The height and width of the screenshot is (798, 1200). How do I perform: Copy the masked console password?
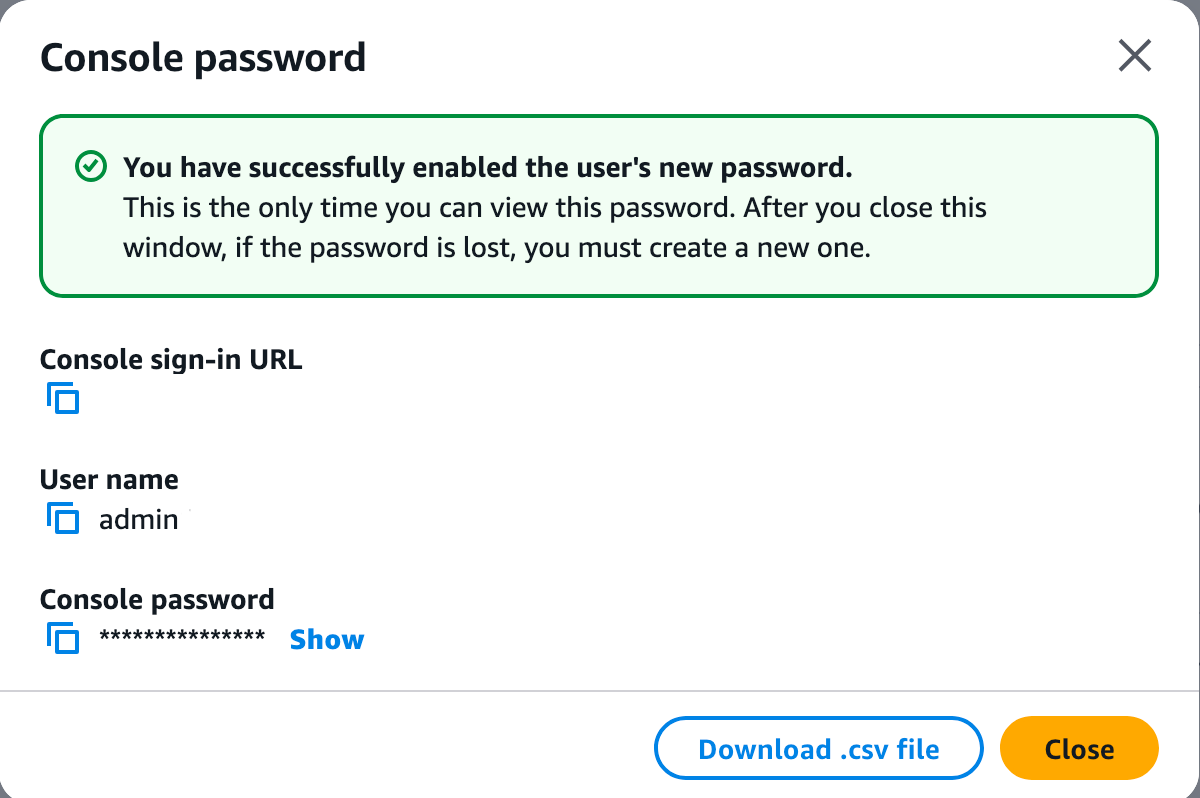63,639
